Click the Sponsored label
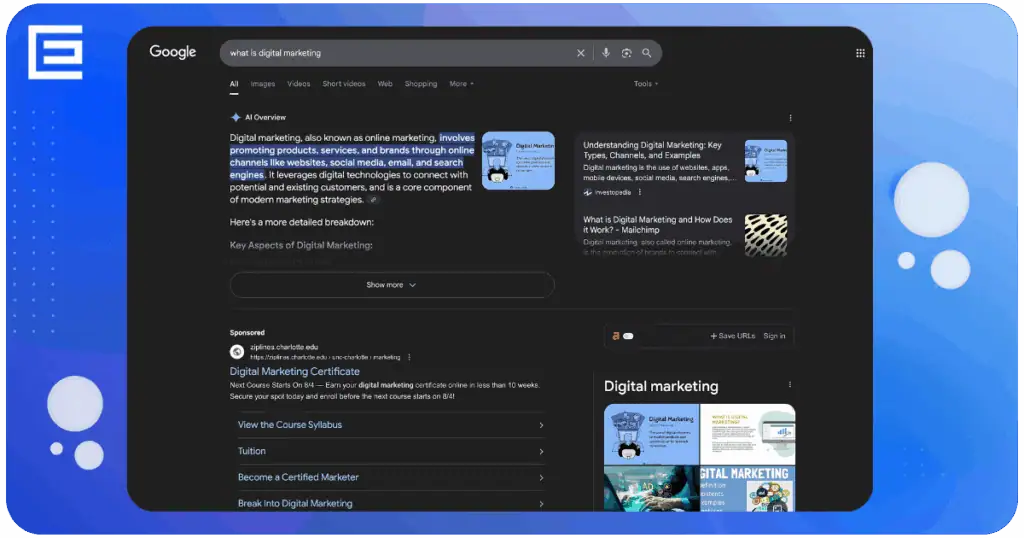The width and height of the screenshot is (1024, 538). [x=247, y=332]
